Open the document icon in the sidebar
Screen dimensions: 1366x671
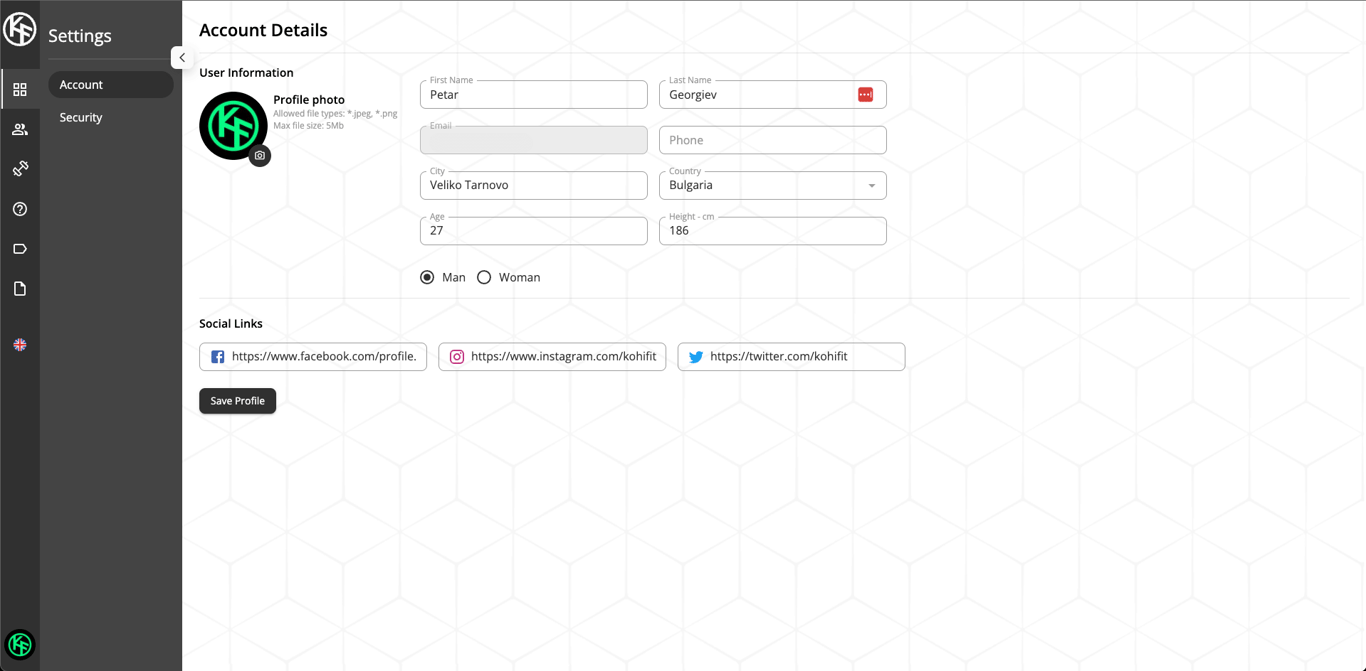[x=20, y=288]
